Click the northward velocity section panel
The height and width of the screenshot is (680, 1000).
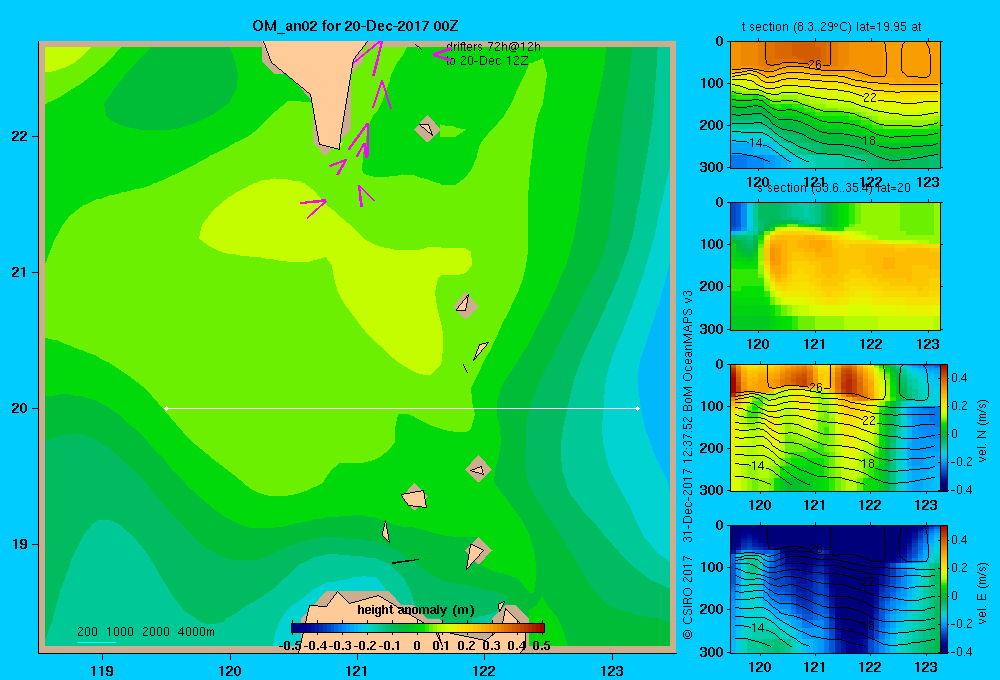pos(835,427)
